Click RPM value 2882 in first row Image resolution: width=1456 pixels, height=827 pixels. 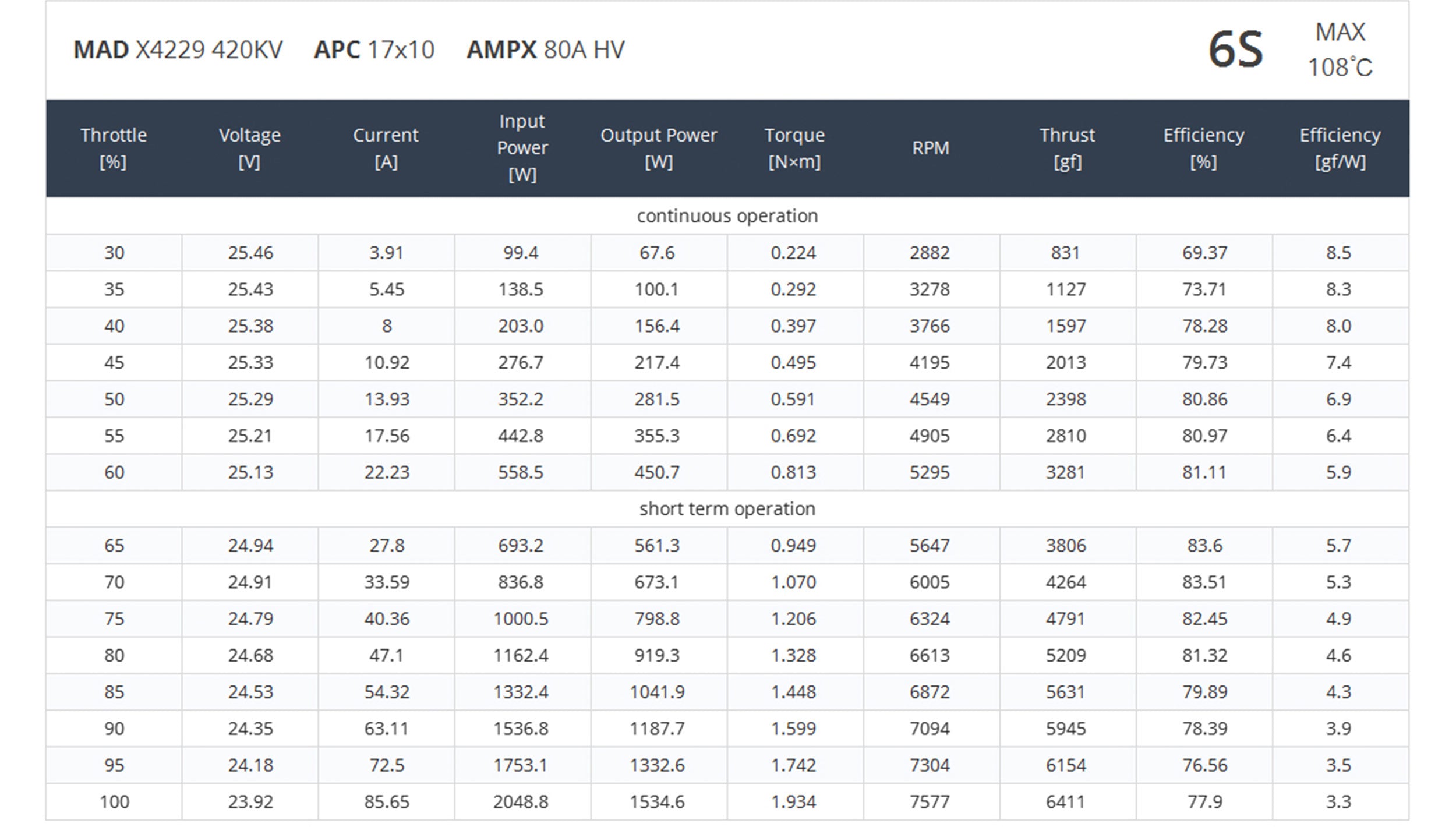coord(930,253)
